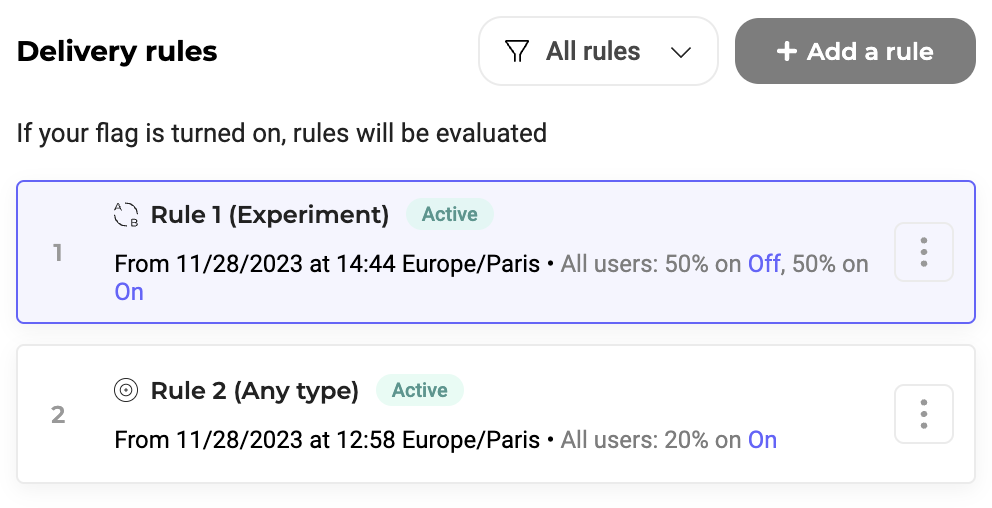Screen dimensions: 992x508
Task: Click the On variation link in Rule 2
Action: click(x=762, y=440)
